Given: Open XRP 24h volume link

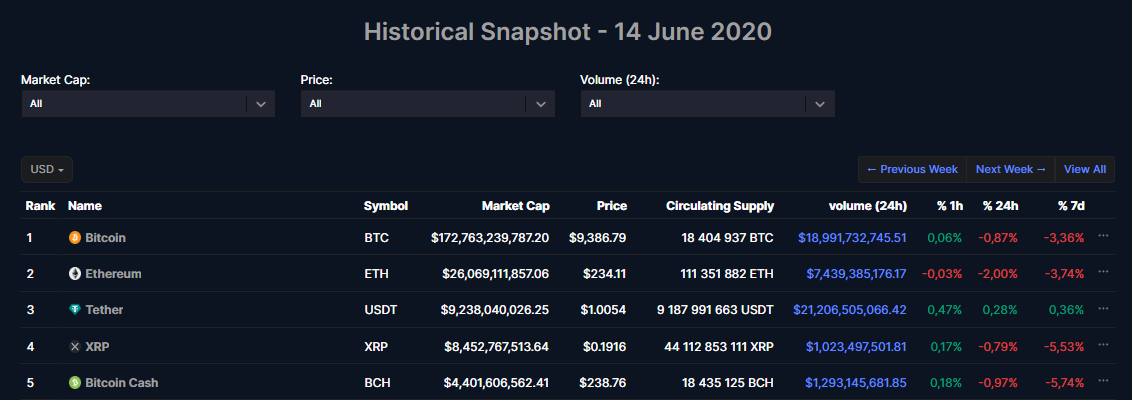Looking at the screenshot, I should point(856,347).
